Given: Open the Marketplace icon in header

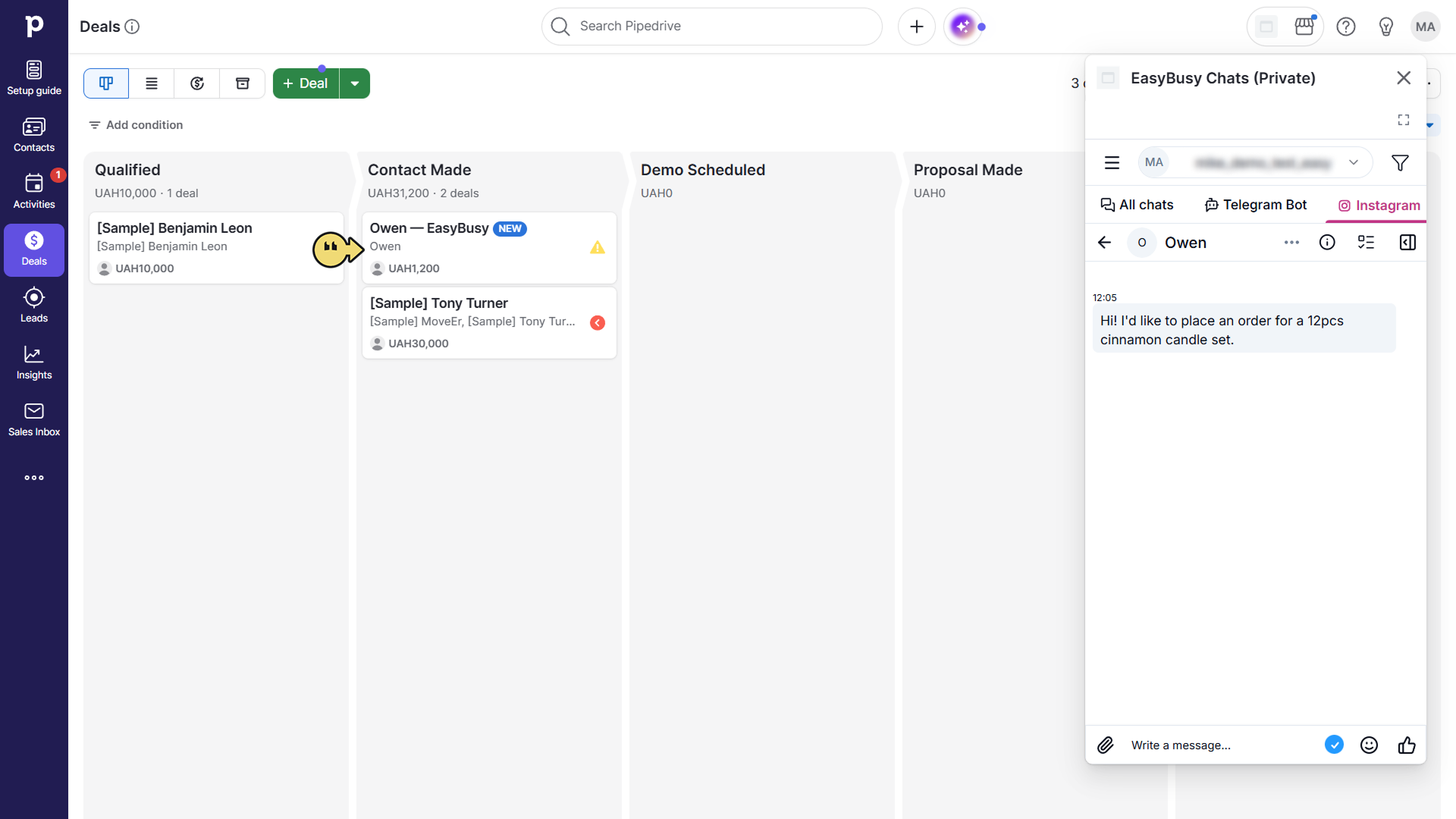Looking at the screenshot, I should [x=1304, y=27].
